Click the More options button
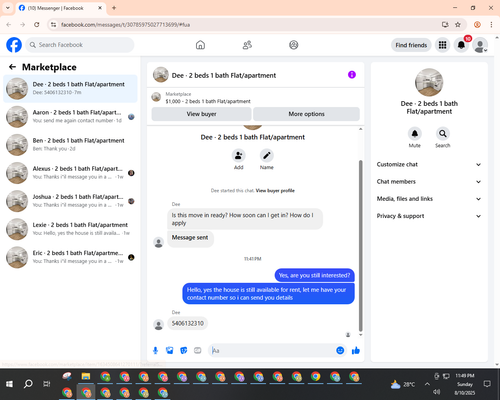This screenshot has height=400, width=500. point(306,114)
